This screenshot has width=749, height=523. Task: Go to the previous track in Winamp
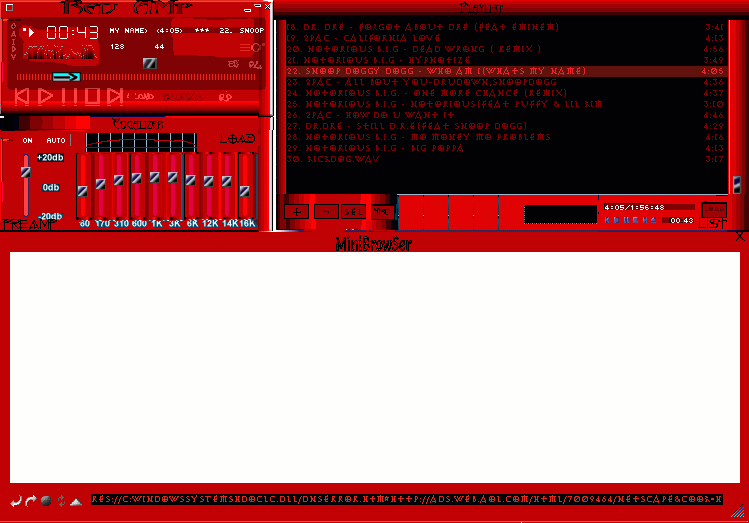pyautogui.click(x=21, y=96)
